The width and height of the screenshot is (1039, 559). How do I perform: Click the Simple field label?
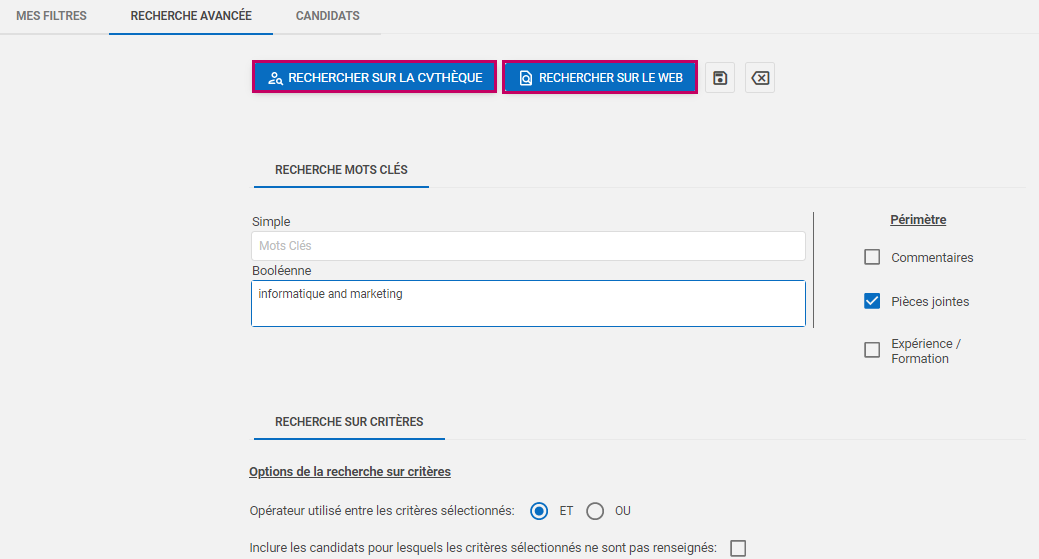[271, 222]
